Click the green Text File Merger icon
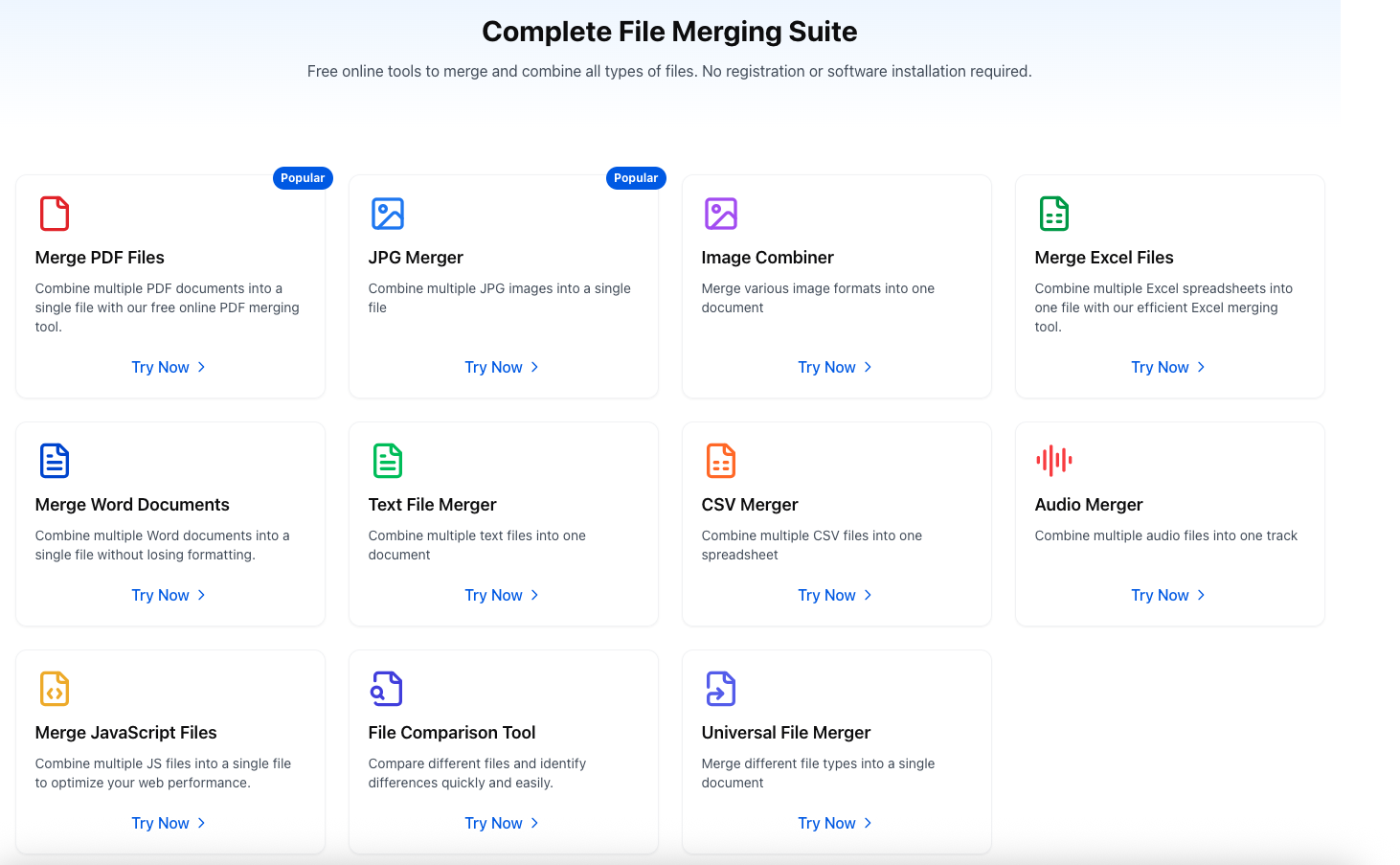This screenshot has width=1400, height=865. tap(388, 461)
